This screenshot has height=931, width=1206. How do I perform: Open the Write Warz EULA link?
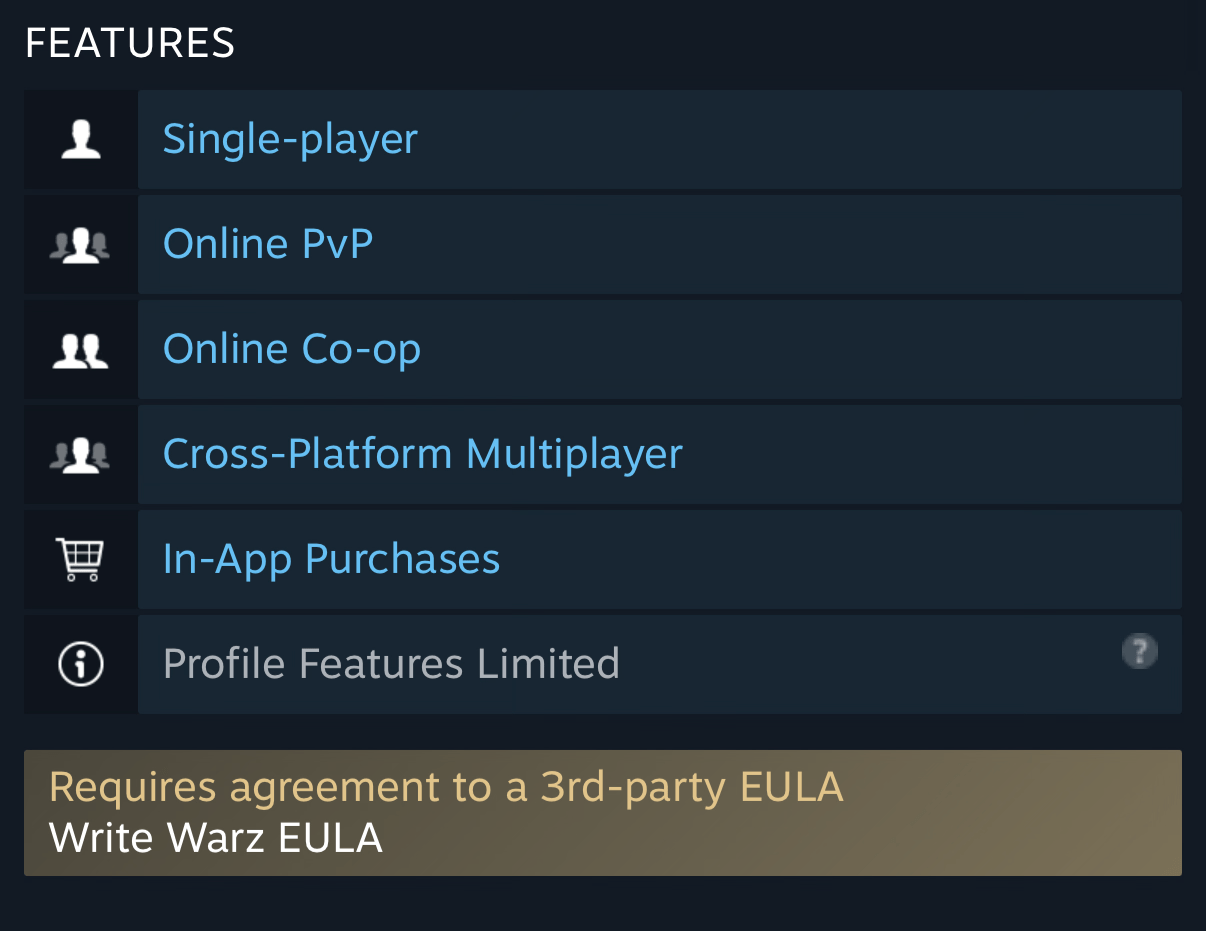click(x=216, y=838)
